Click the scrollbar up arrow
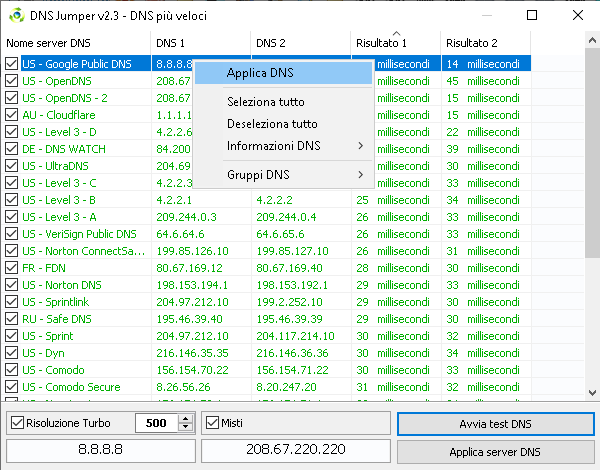The image size is (600, 470). [x=592, y=40]
